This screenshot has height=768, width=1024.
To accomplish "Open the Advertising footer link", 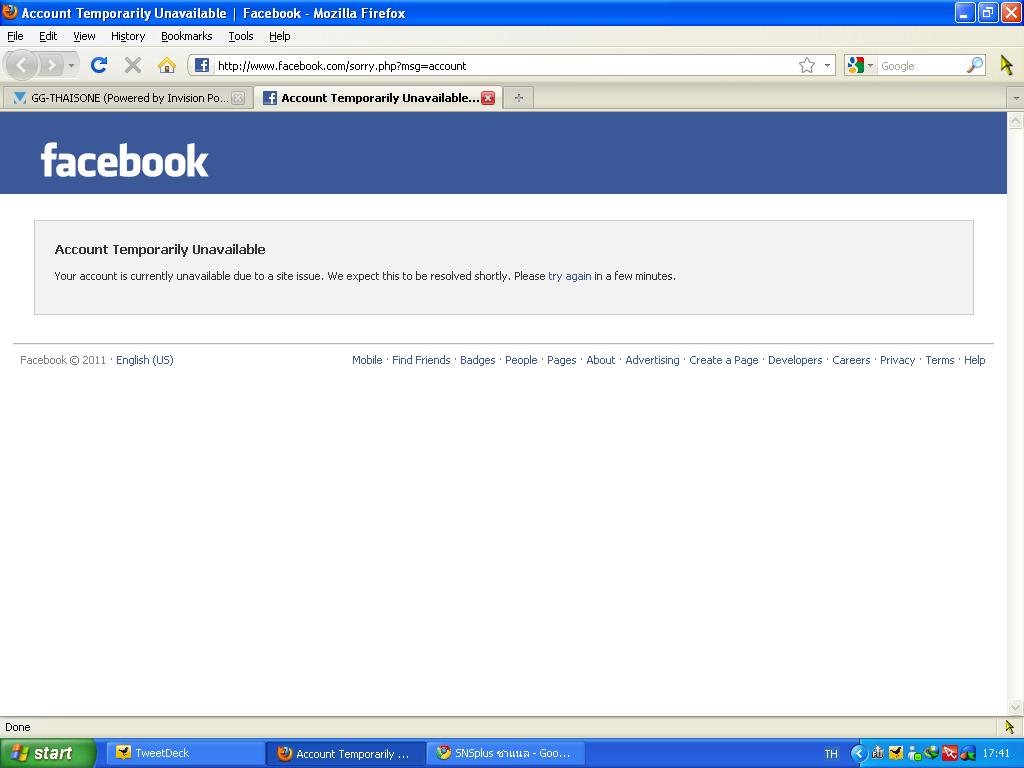I will tap(652, 360).
